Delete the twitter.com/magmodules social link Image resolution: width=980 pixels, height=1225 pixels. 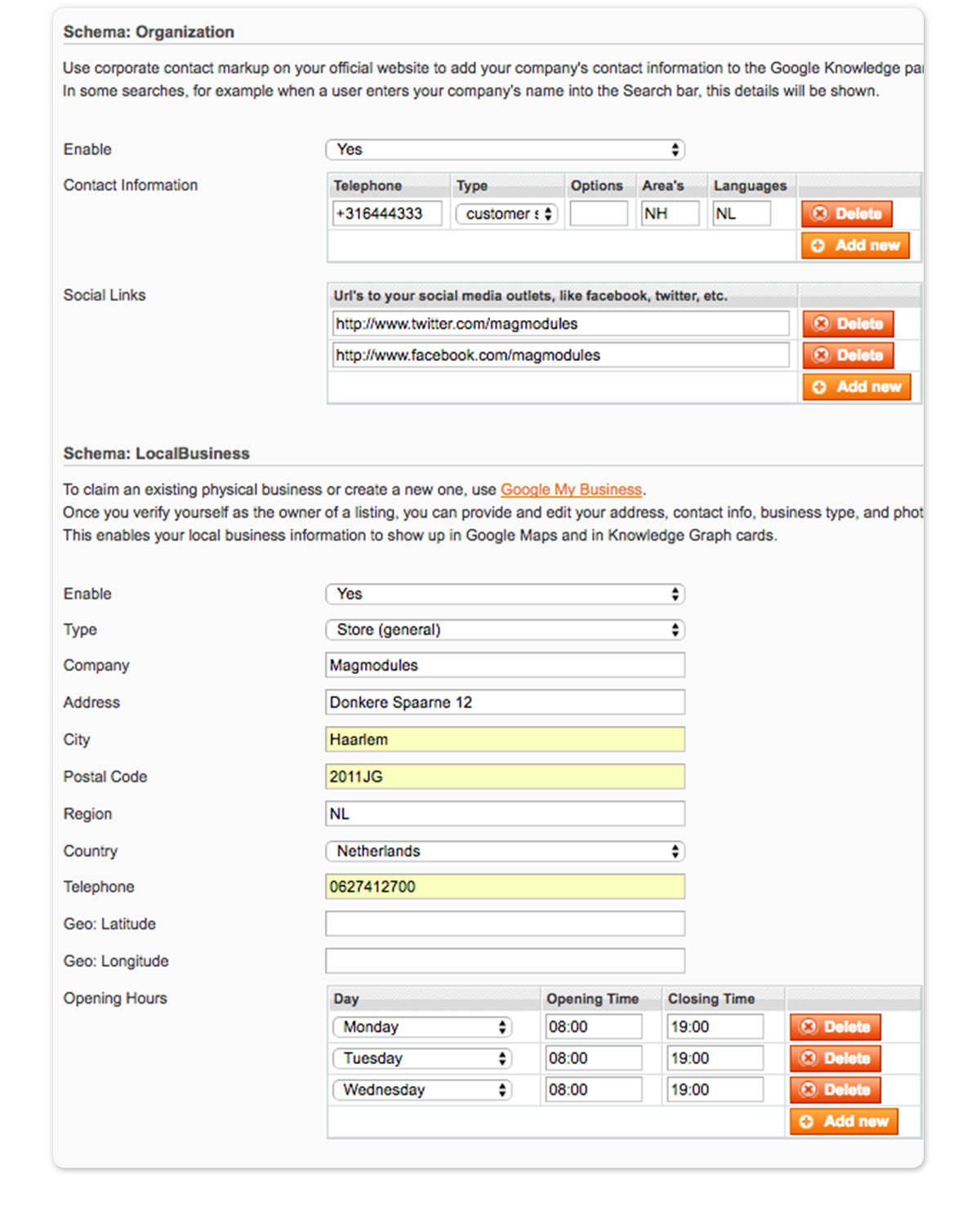coord(848,324)
